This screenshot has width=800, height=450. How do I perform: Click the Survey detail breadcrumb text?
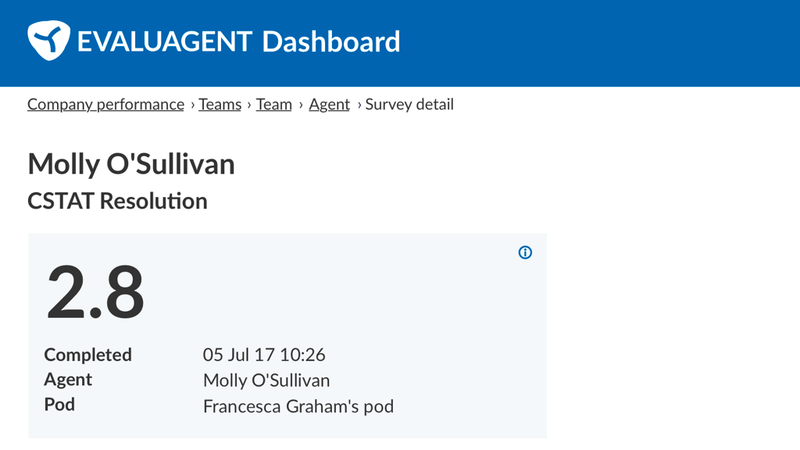click(x=410, y=104)
